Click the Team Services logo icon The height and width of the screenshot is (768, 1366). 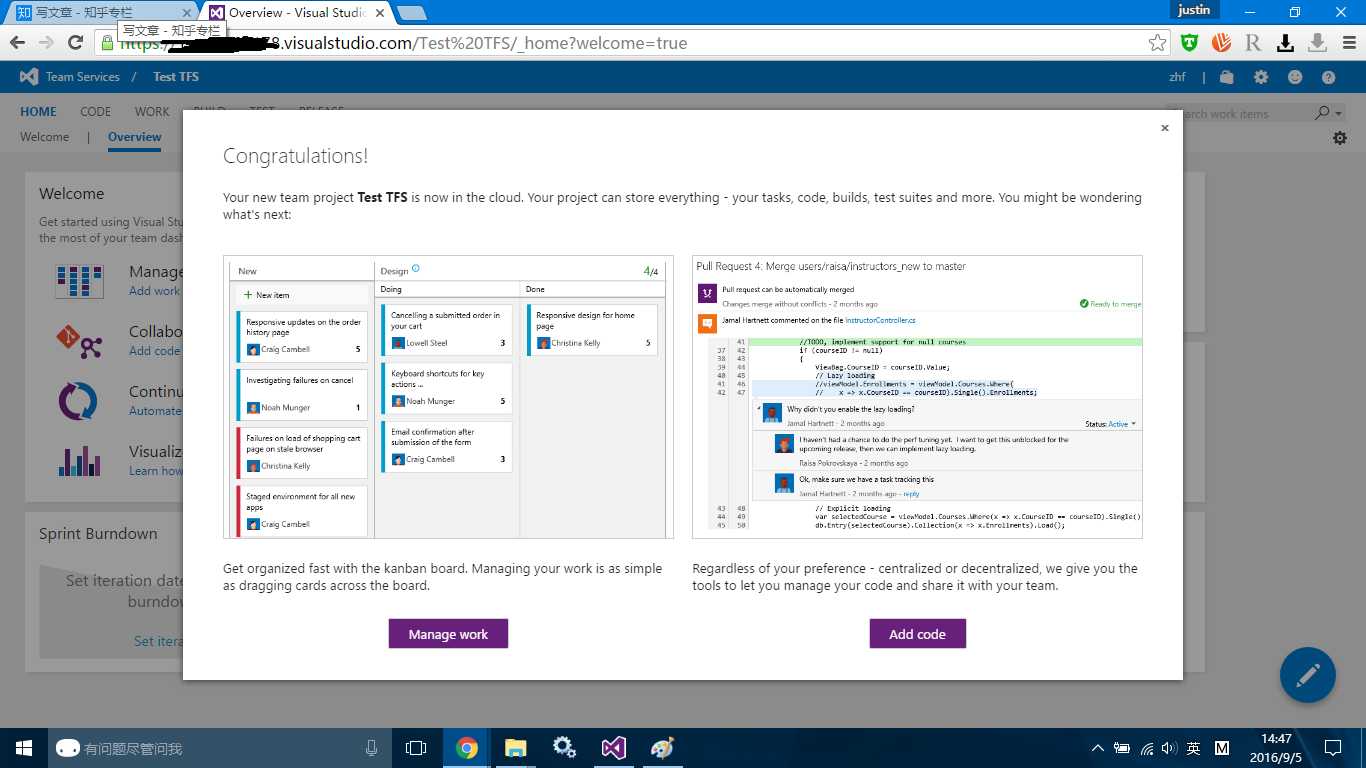(x=29, y=77)
